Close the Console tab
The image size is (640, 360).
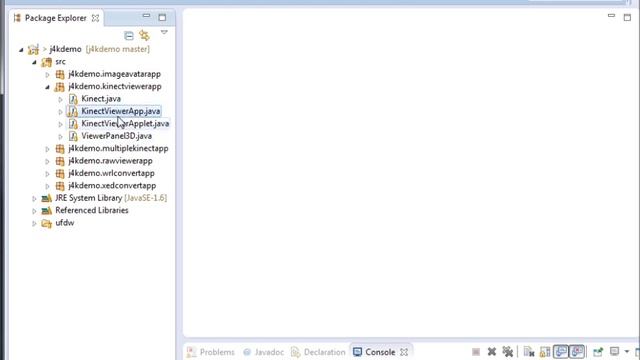pos(404,352)
